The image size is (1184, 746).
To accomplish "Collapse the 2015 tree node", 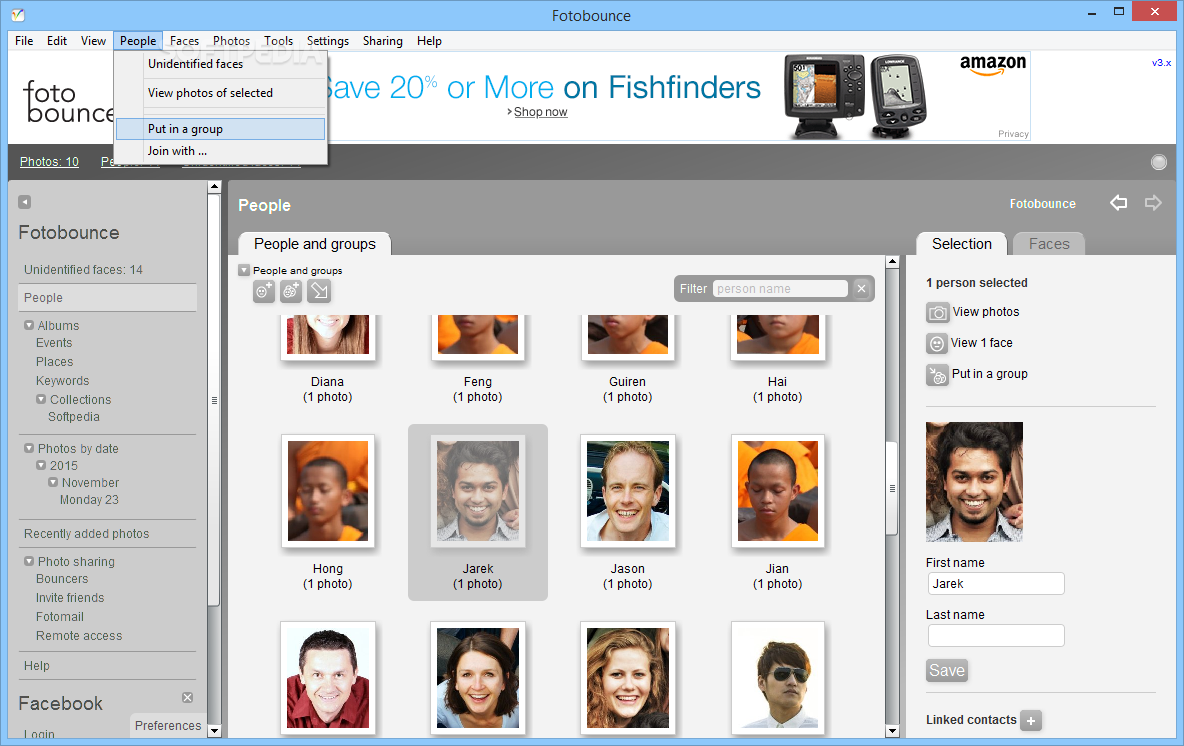I will pyautogui.click(x=41, y=465).
